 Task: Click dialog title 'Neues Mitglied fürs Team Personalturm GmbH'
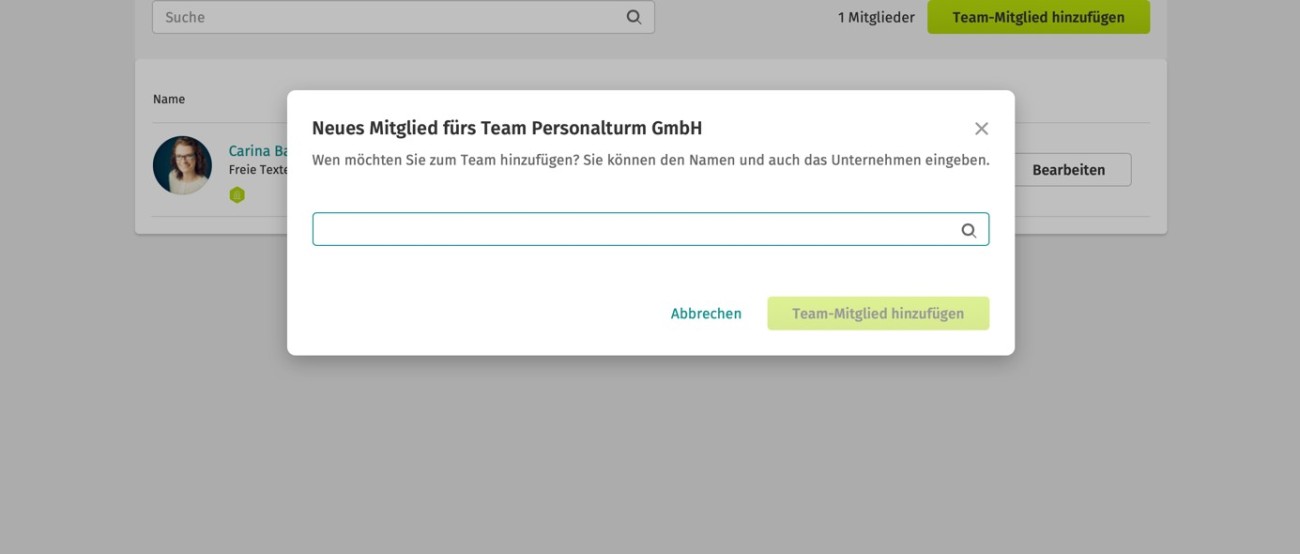pyautogui.click(x=507, y=128)
